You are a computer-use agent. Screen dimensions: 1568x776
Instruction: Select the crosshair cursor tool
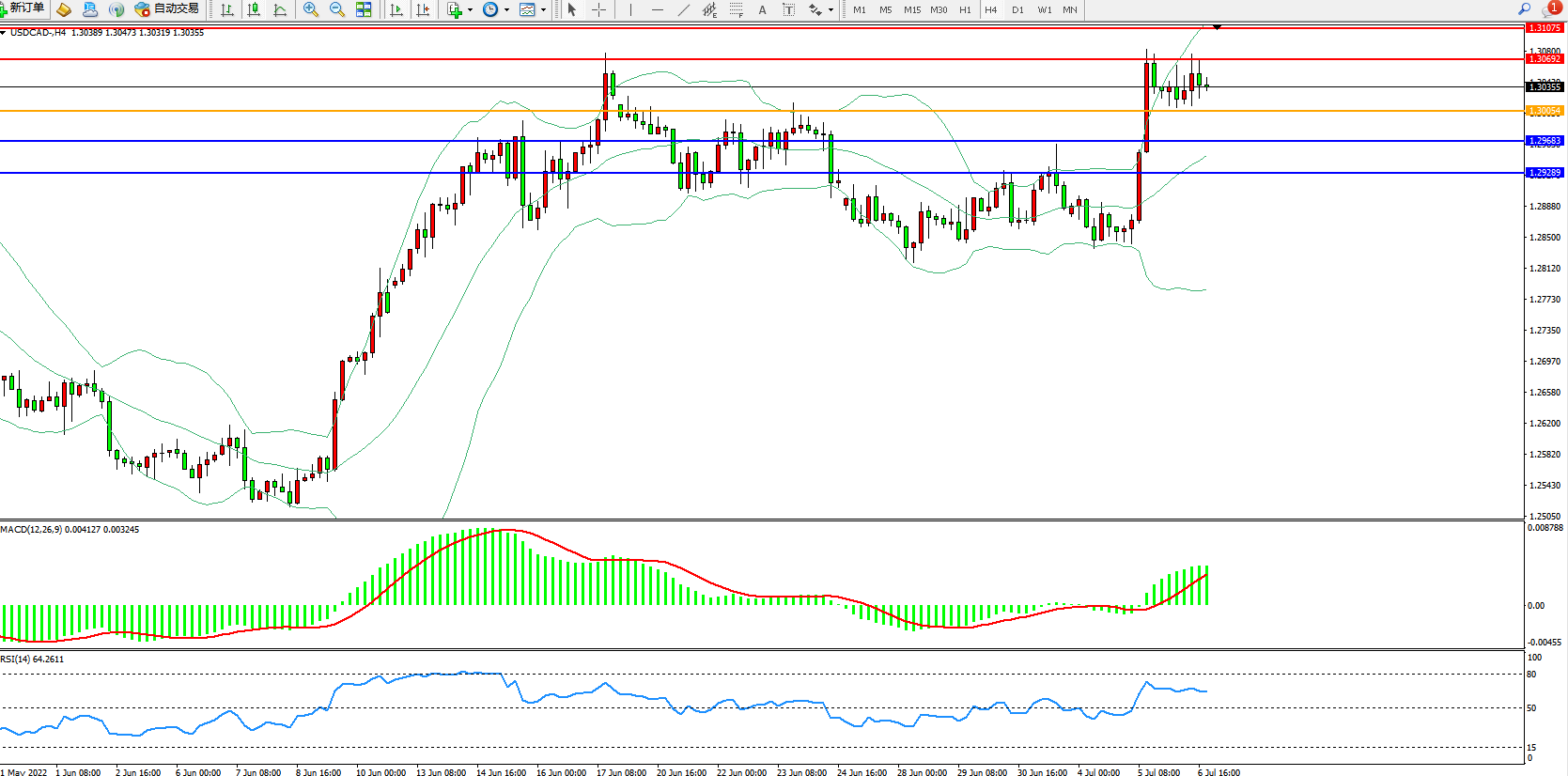click(598, 9)
